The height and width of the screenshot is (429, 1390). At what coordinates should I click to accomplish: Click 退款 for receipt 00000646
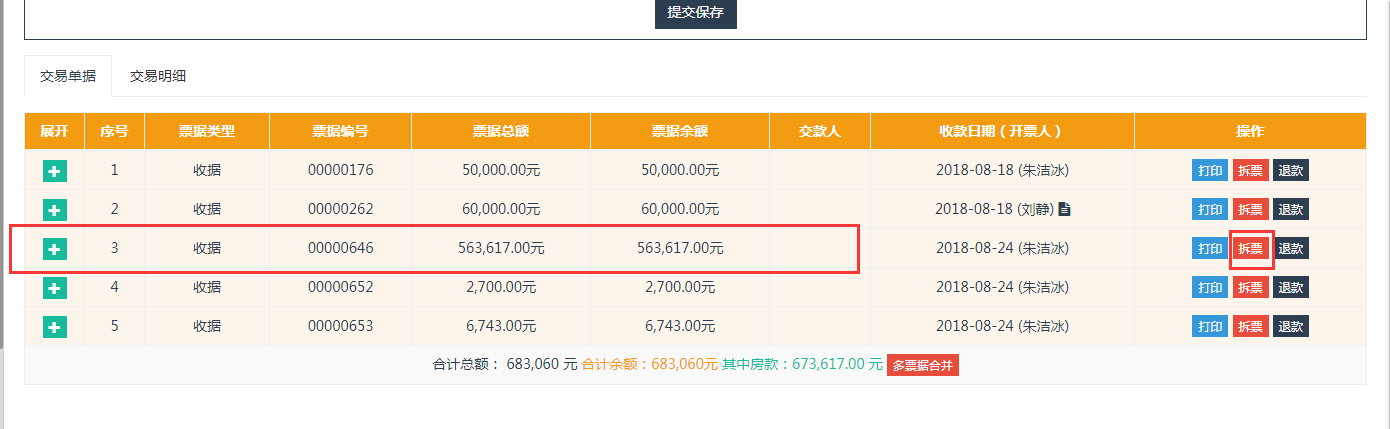click(x=1291, y=249)
